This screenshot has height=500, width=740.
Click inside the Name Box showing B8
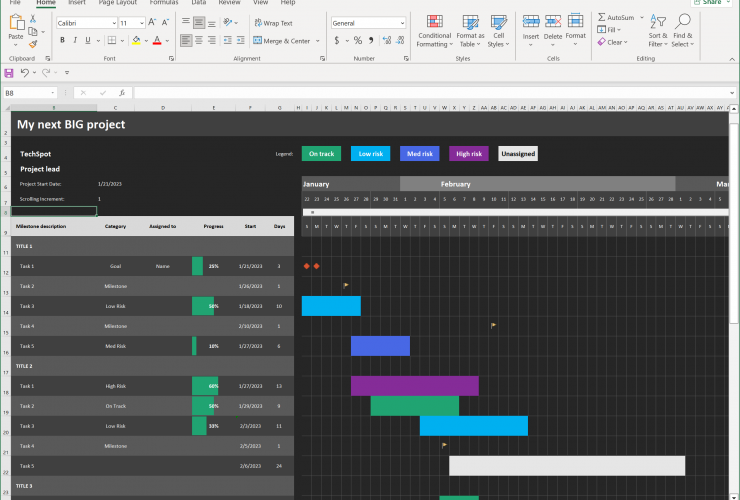(25, 93)
